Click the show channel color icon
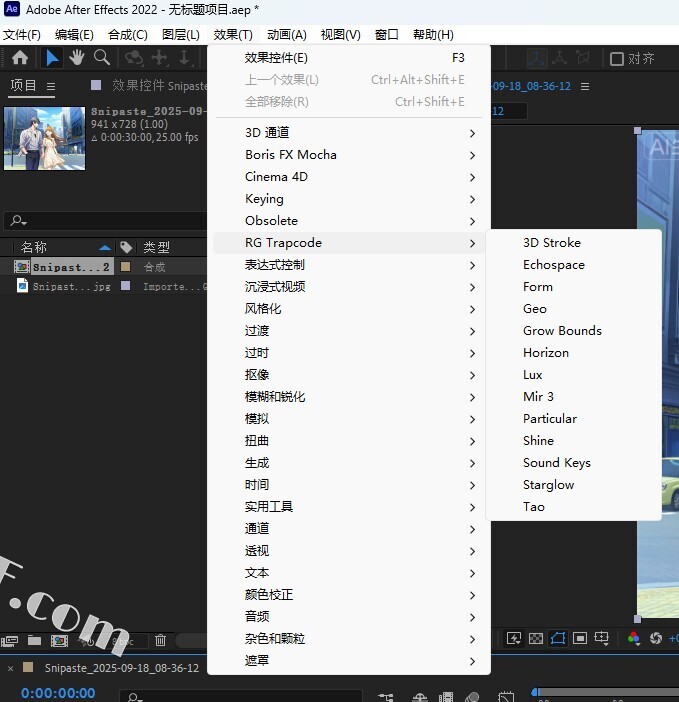 [634, 638]
